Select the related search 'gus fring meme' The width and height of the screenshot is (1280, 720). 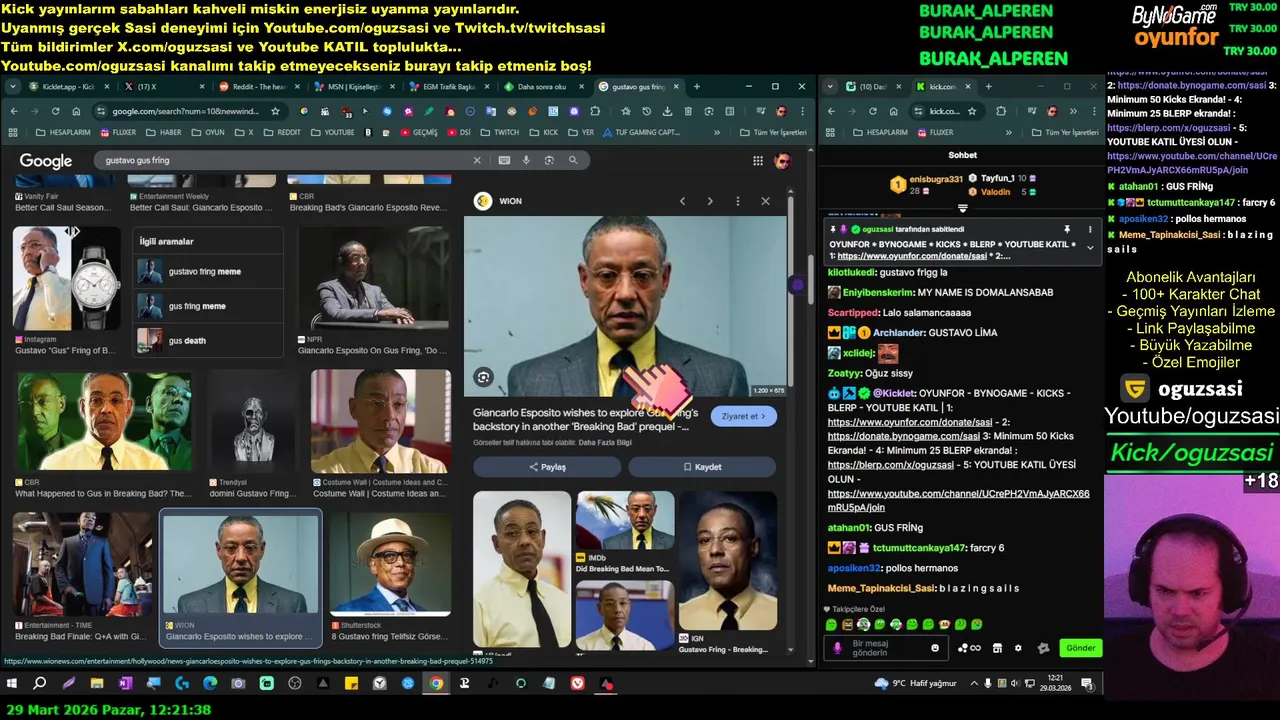208,306
